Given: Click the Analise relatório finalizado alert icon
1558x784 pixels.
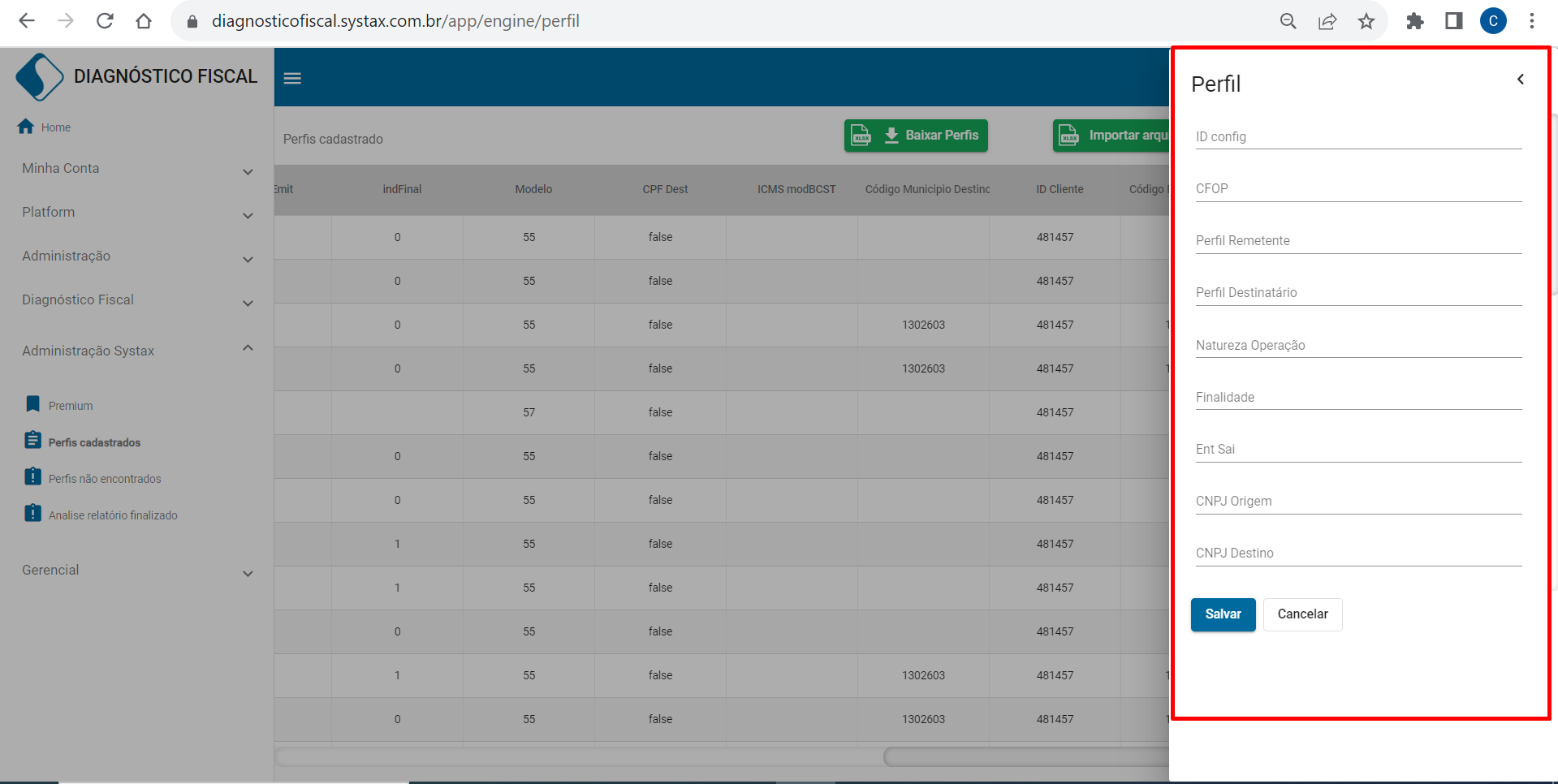Looking at the screenshot, I should pyautogui.click(x=32, y=513).
